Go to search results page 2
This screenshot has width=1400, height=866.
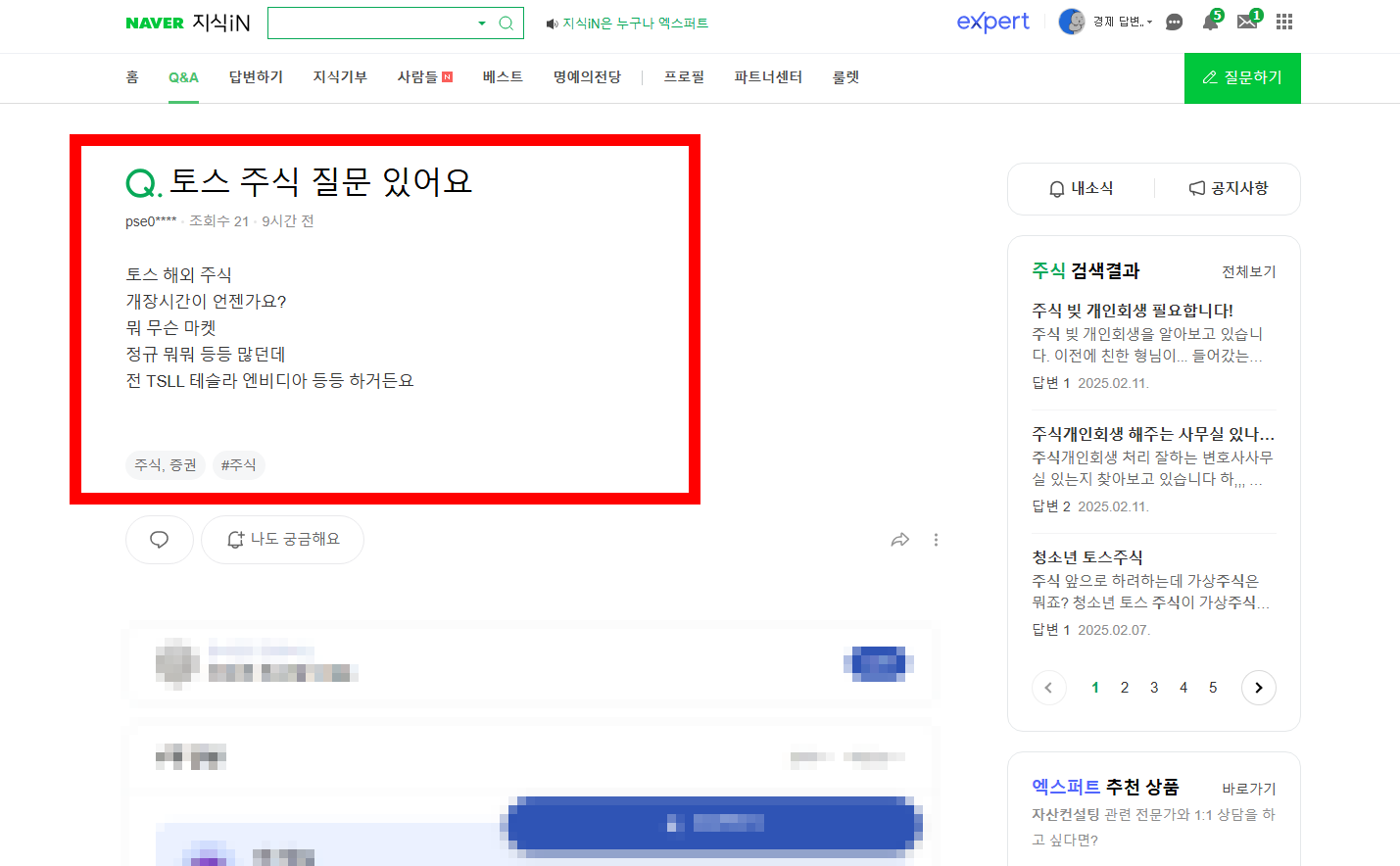(1125, 688)
